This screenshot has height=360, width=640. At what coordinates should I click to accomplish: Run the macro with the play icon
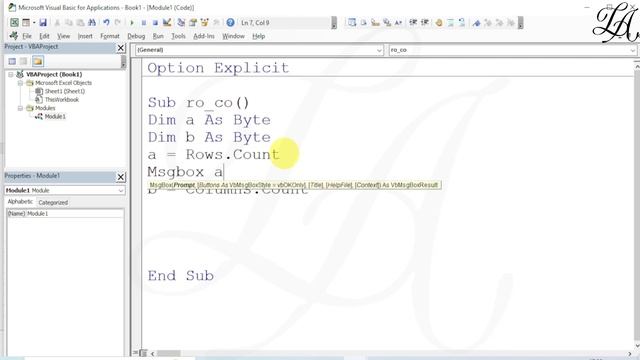132,23
